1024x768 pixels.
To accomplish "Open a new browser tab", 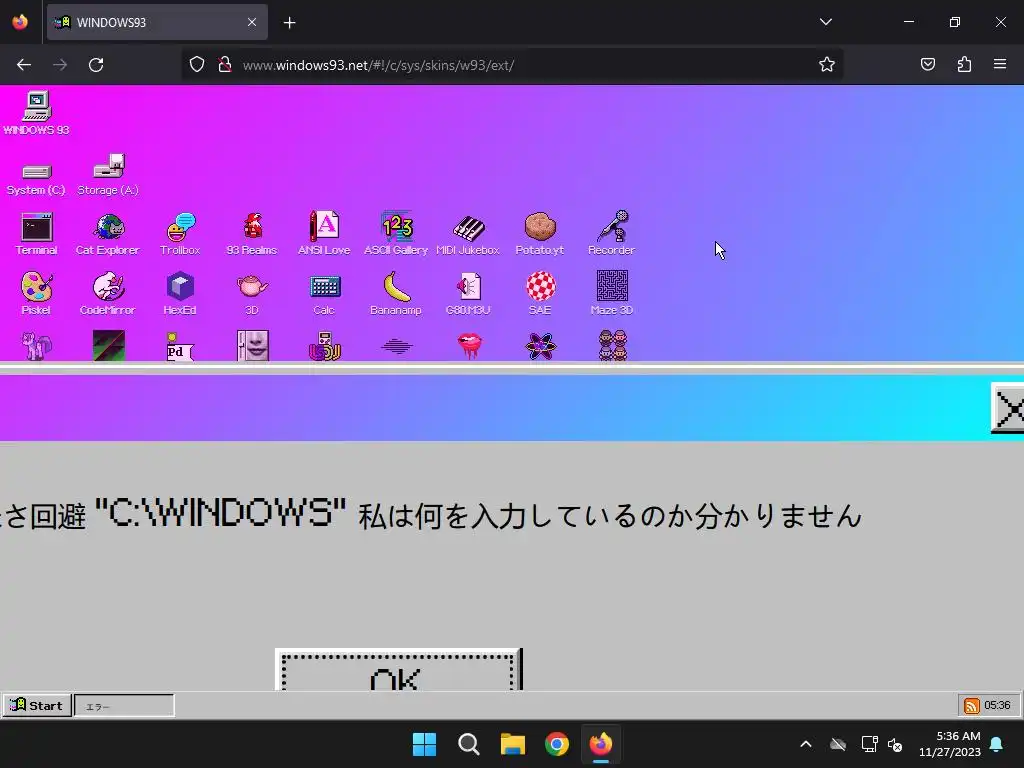I will pos(289,23).
